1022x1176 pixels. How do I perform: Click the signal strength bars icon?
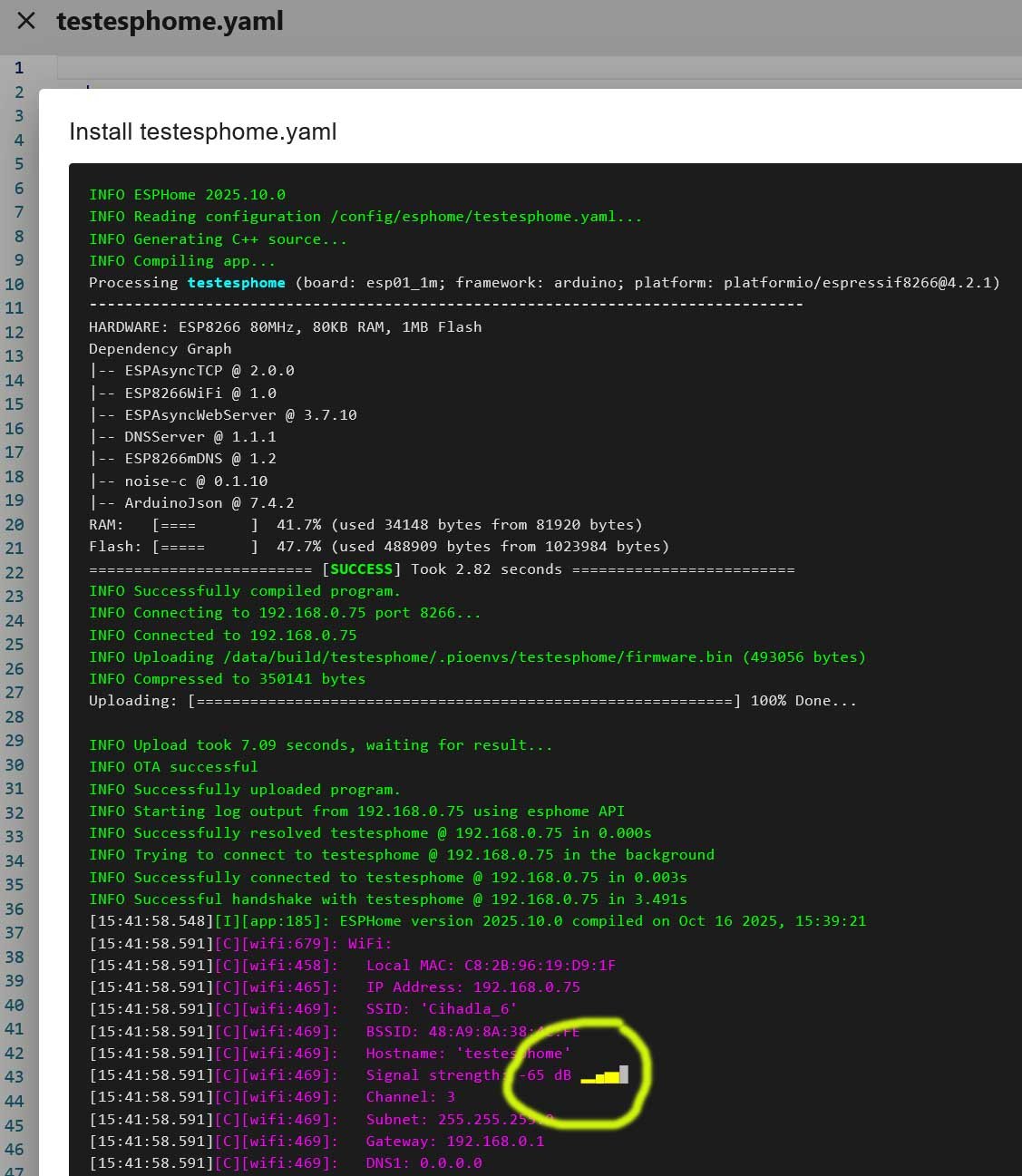(604, 1075)
